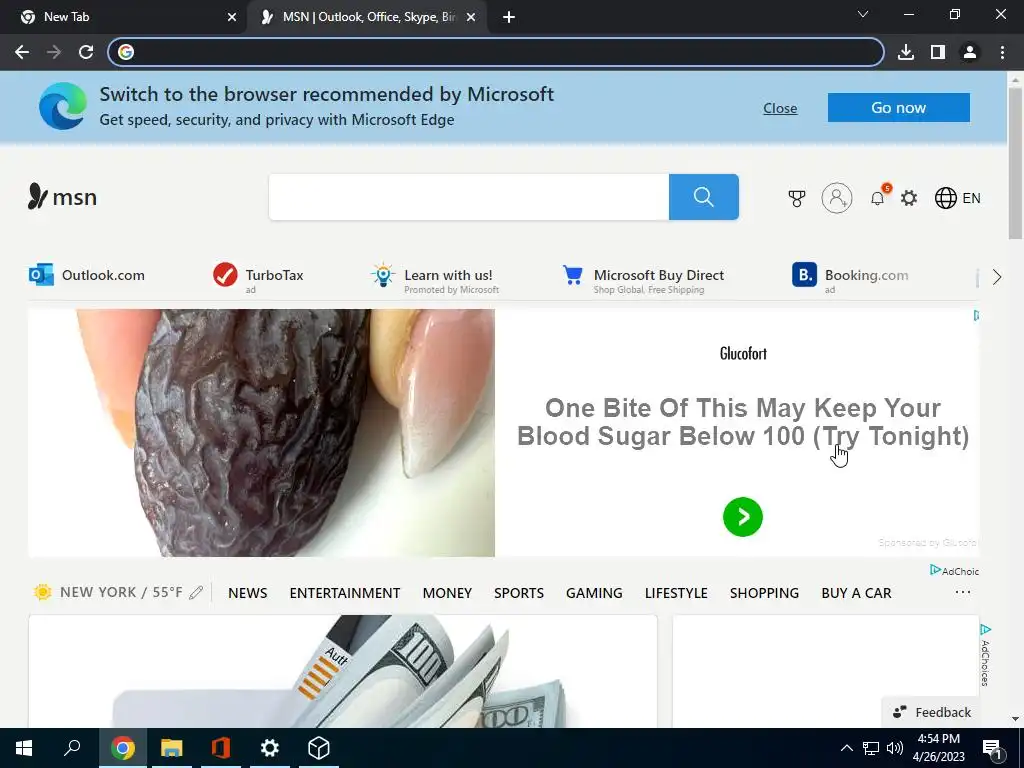Open the Booking.com shortcut
This screenshot has height=768, width=1024.
tap(850, 277)
